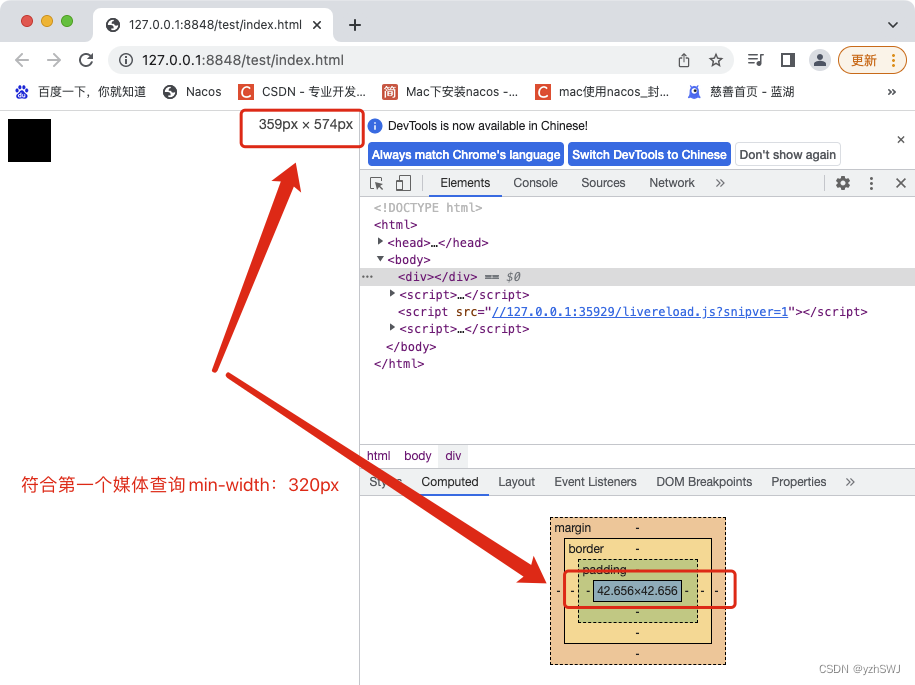Go forward to next page
This screenshot has width=915, height=685.
point(54,60)
